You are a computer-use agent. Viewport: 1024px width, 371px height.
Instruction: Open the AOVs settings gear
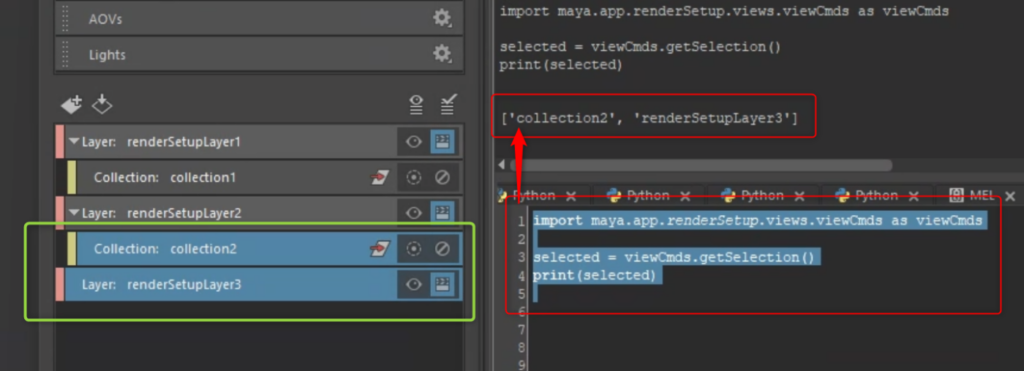tap(442, 18)
